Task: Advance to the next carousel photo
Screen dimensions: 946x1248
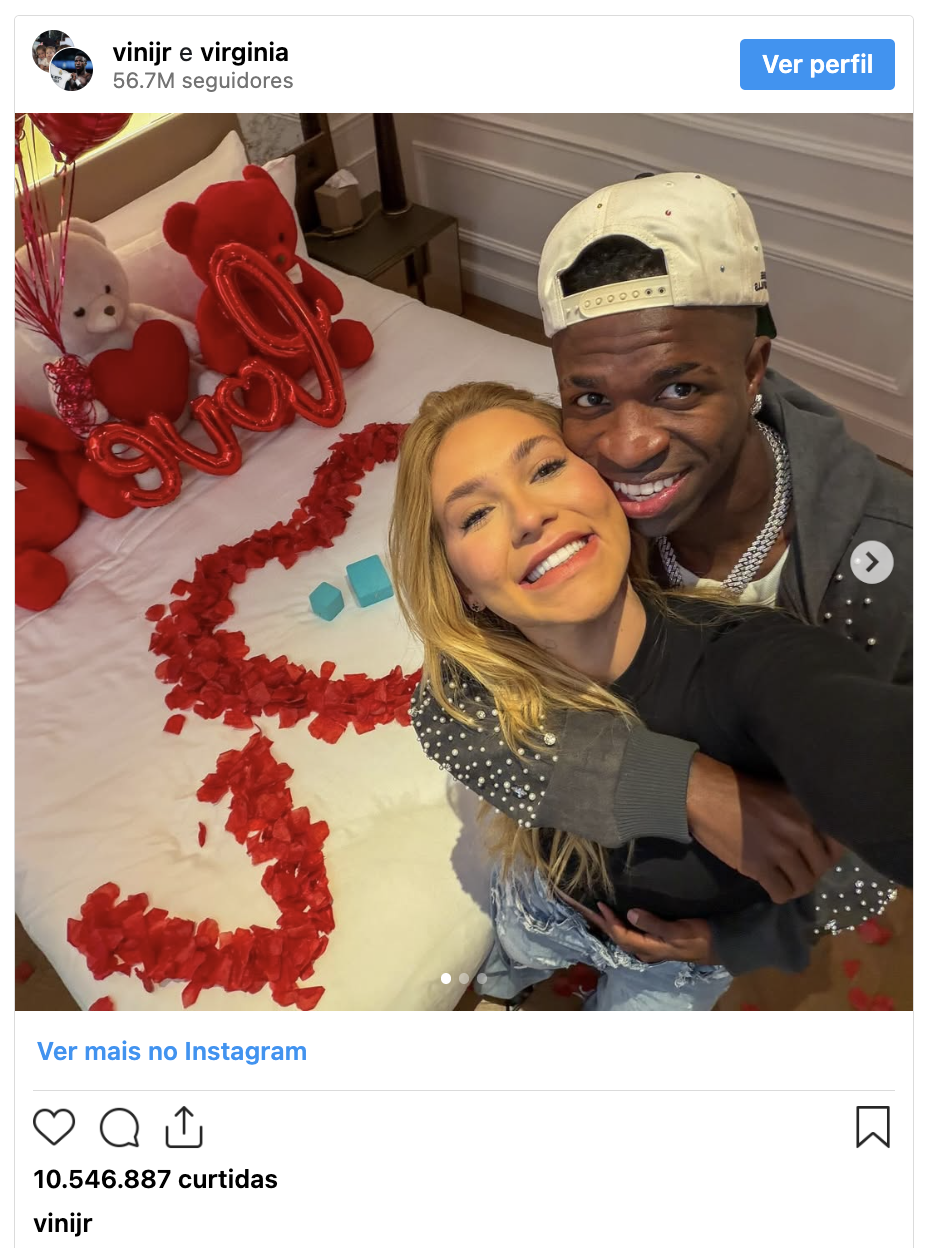Action: [871, 562]
